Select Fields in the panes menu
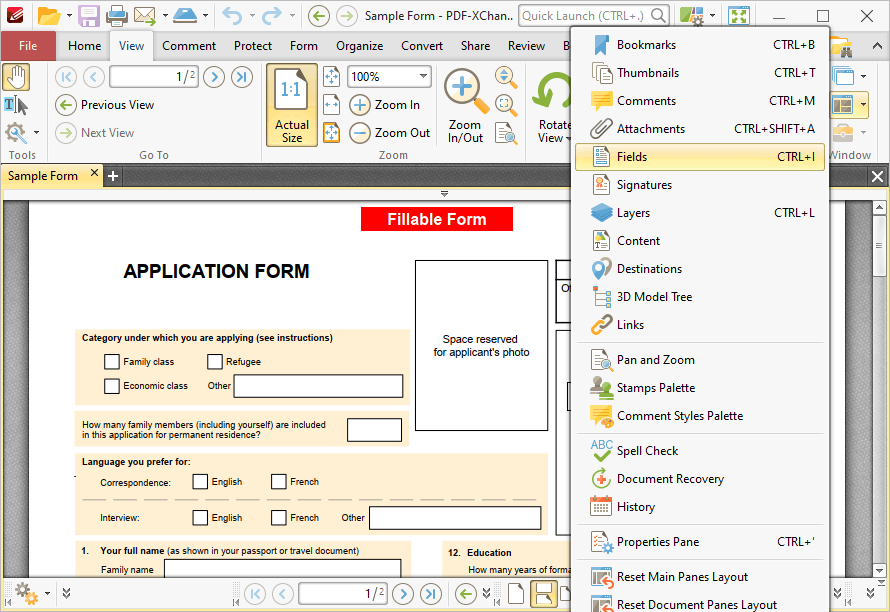The image size is (890, 612). pos(700,157)
